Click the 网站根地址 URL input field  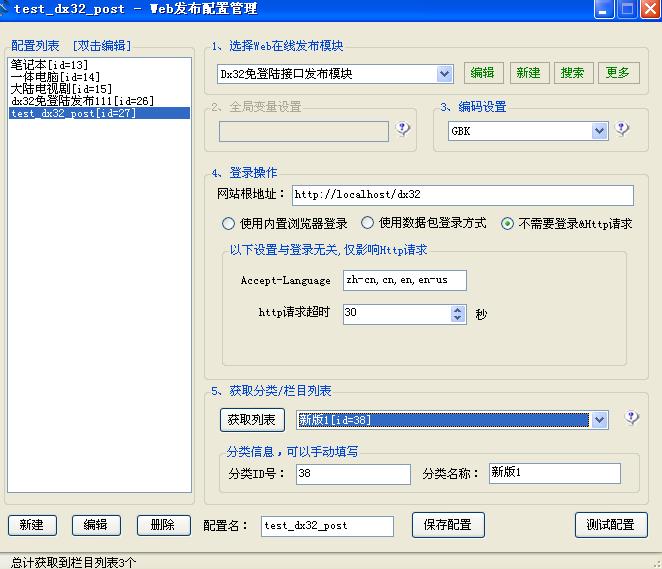[x=463, y=195]
